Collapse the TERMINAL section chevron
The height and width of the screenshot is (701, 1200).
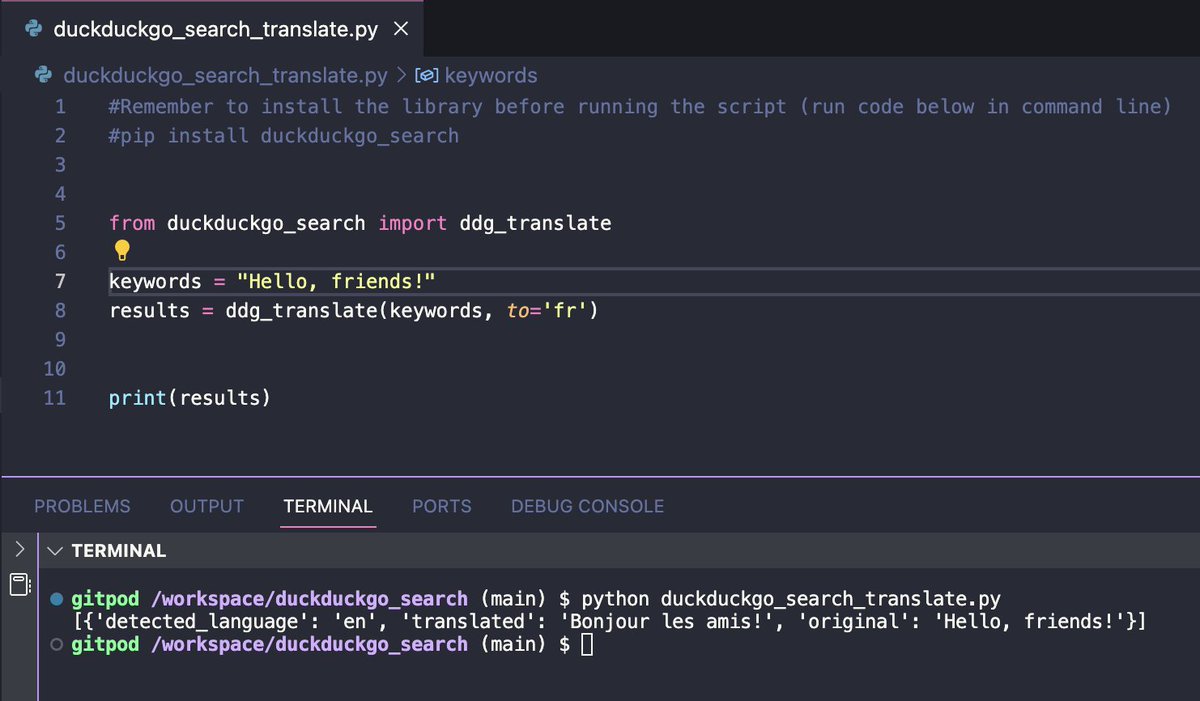(x=56, y=550)
